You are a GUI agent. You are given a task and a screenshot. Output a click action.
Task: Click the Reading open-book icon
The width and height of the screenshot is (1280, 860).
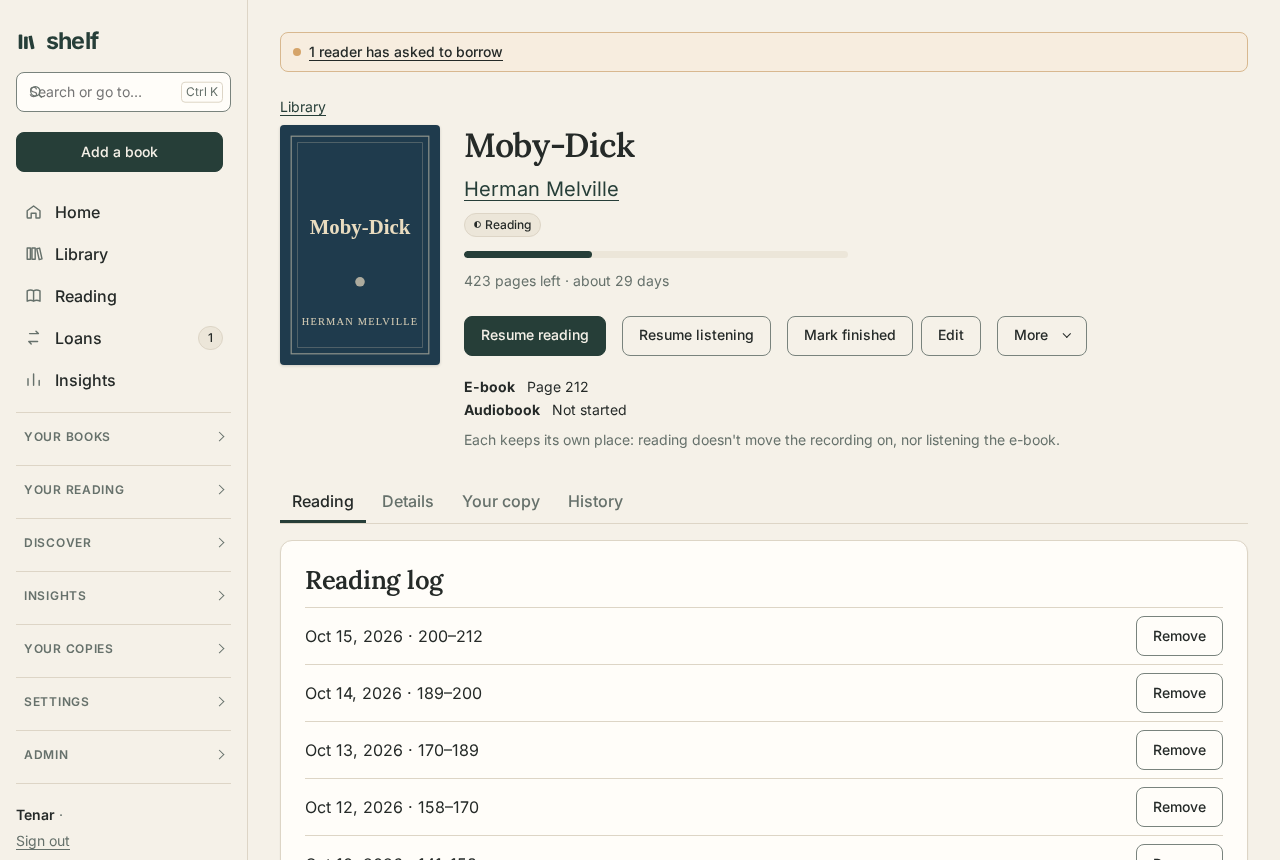[34, 296]
